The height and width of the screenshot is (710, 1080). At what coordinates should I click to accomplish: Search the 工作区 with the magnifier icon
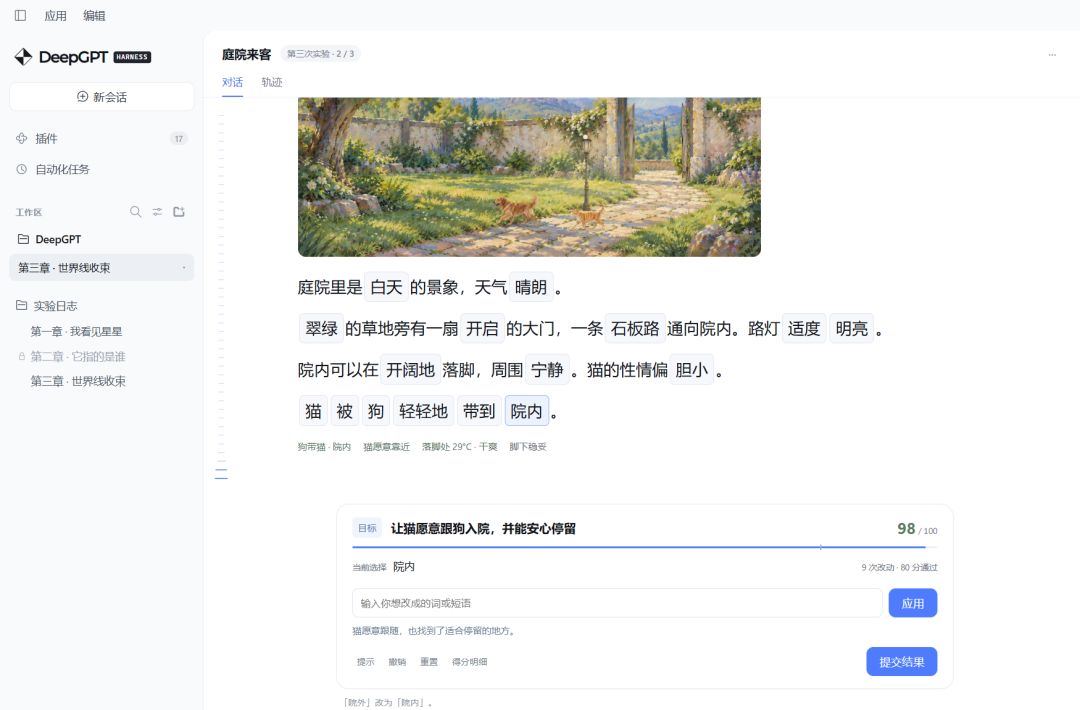tap(136, 211)
